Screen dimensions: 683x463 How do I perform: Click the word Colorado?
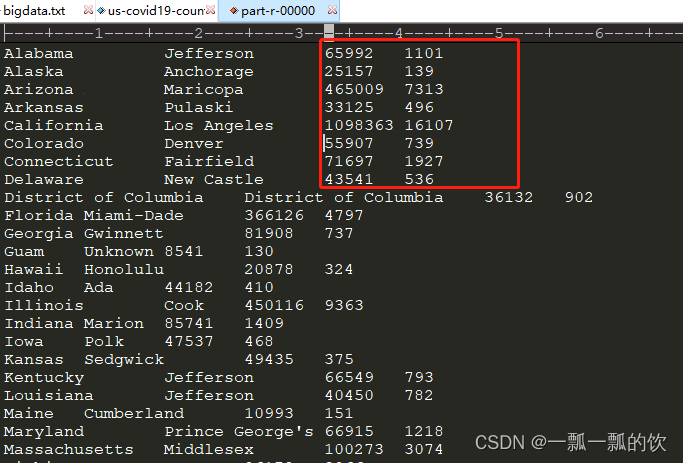point(44,143)
